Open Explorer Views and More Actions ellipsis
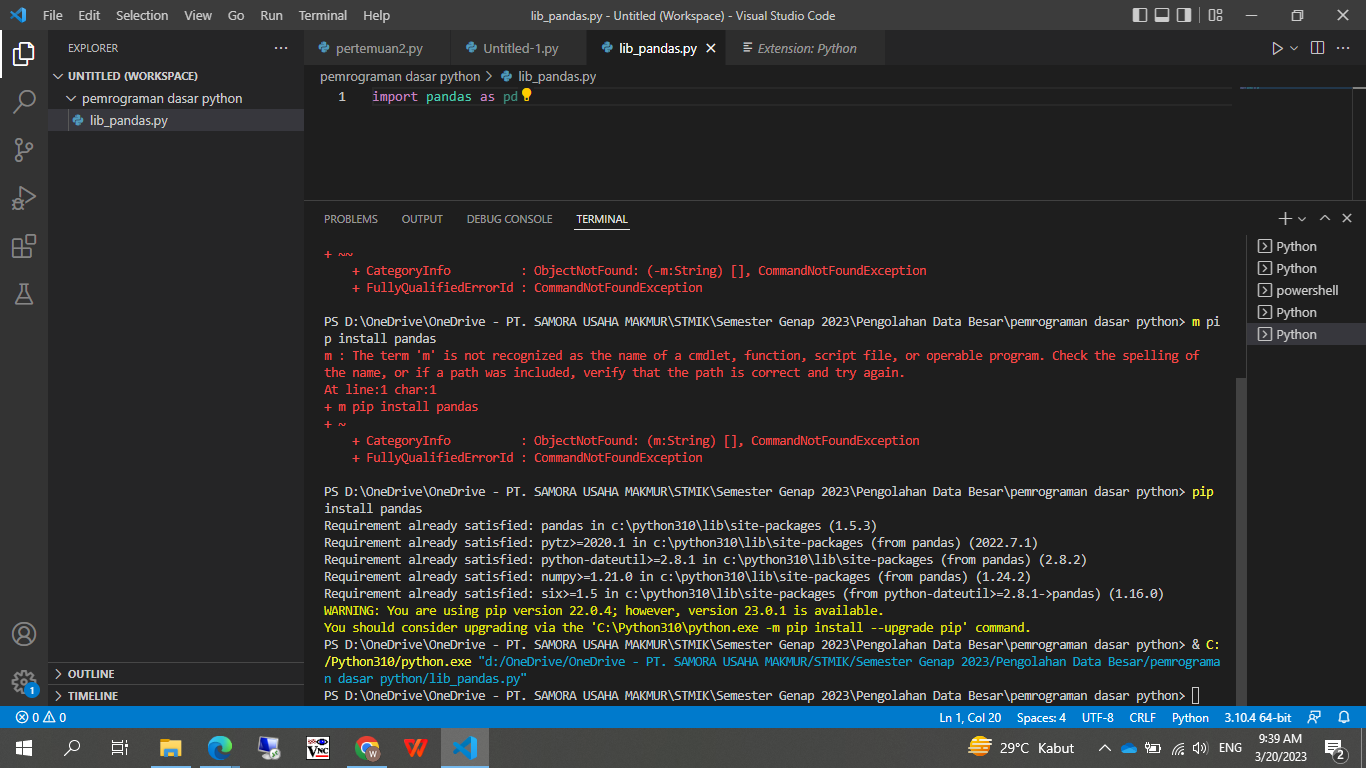This screenshot has width=1366, height=768. pyautogui.click(x=281, y=48)
